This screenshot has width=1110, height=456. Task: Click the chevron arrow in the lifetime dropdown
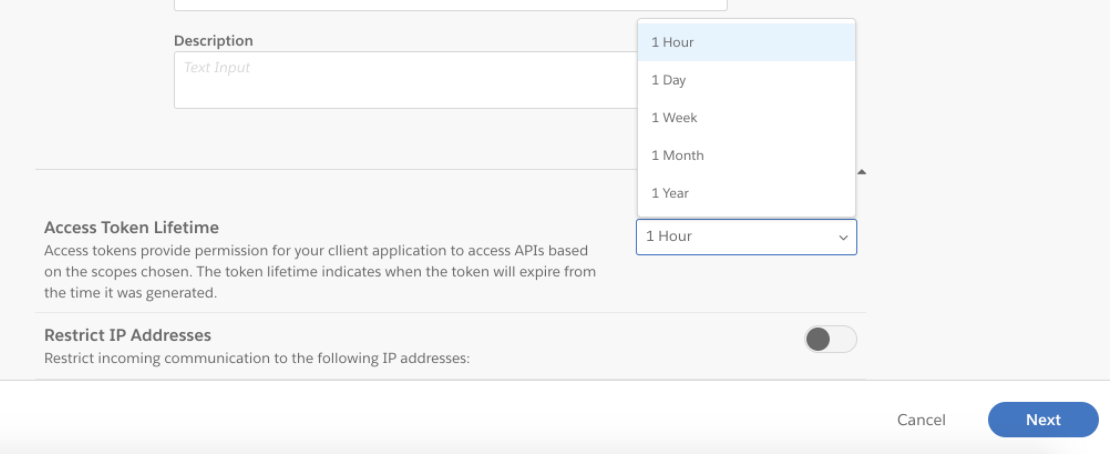(842, 238)
